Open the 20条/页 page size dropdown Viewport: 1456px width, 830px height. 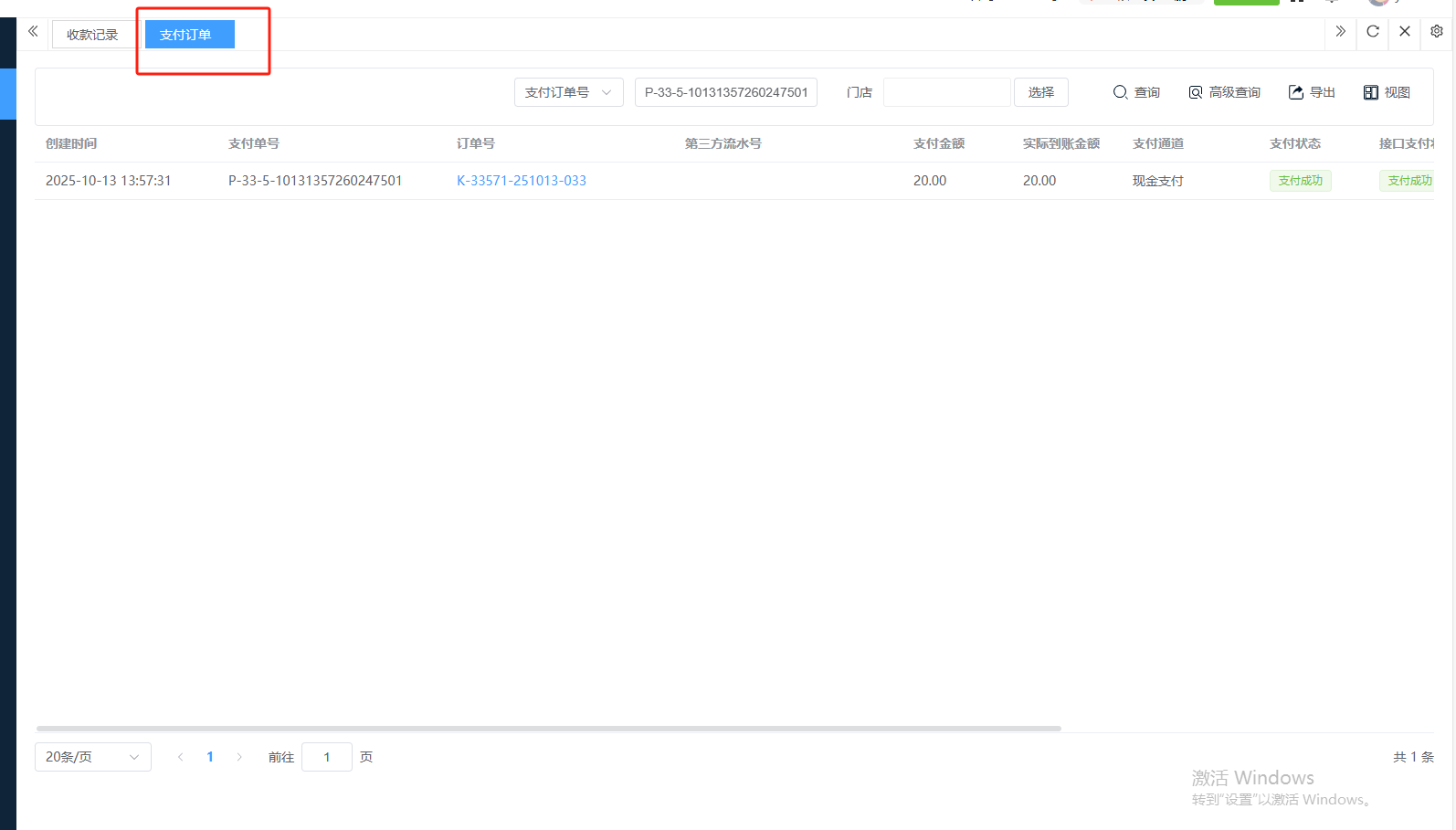[x=92, y=757]
